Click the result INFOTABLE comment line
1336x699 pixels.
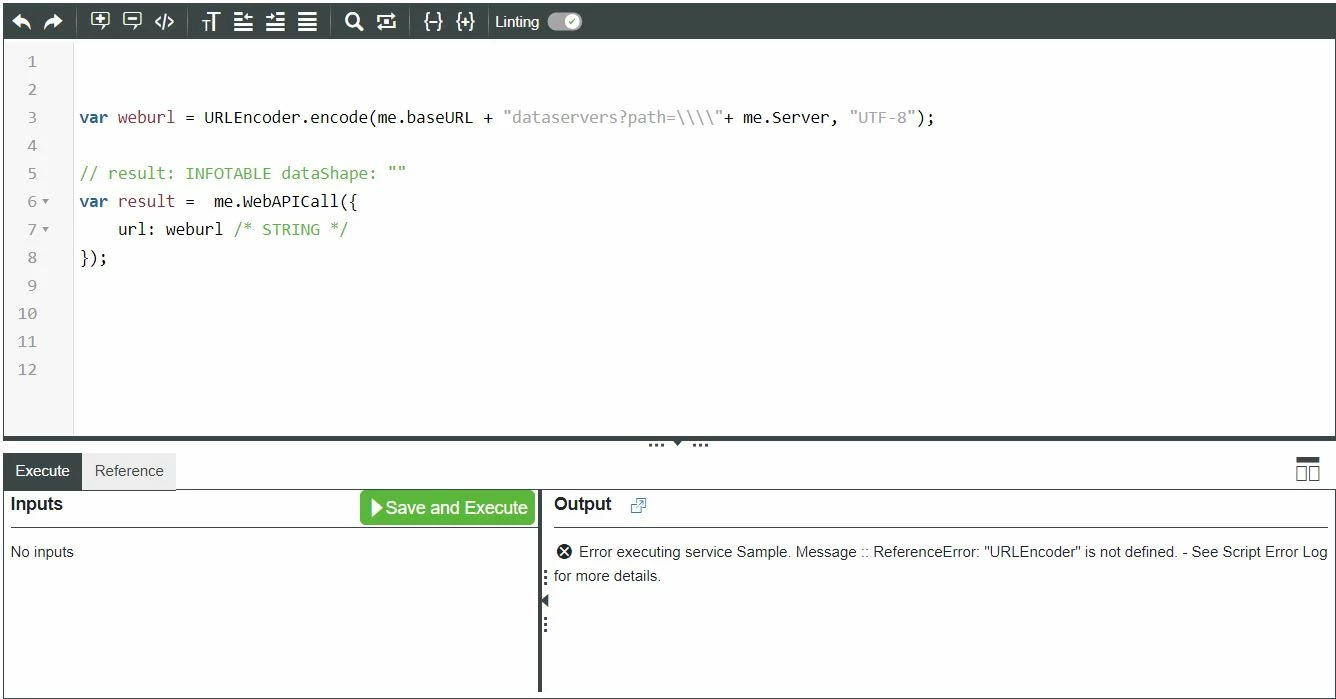click(243, 174)
